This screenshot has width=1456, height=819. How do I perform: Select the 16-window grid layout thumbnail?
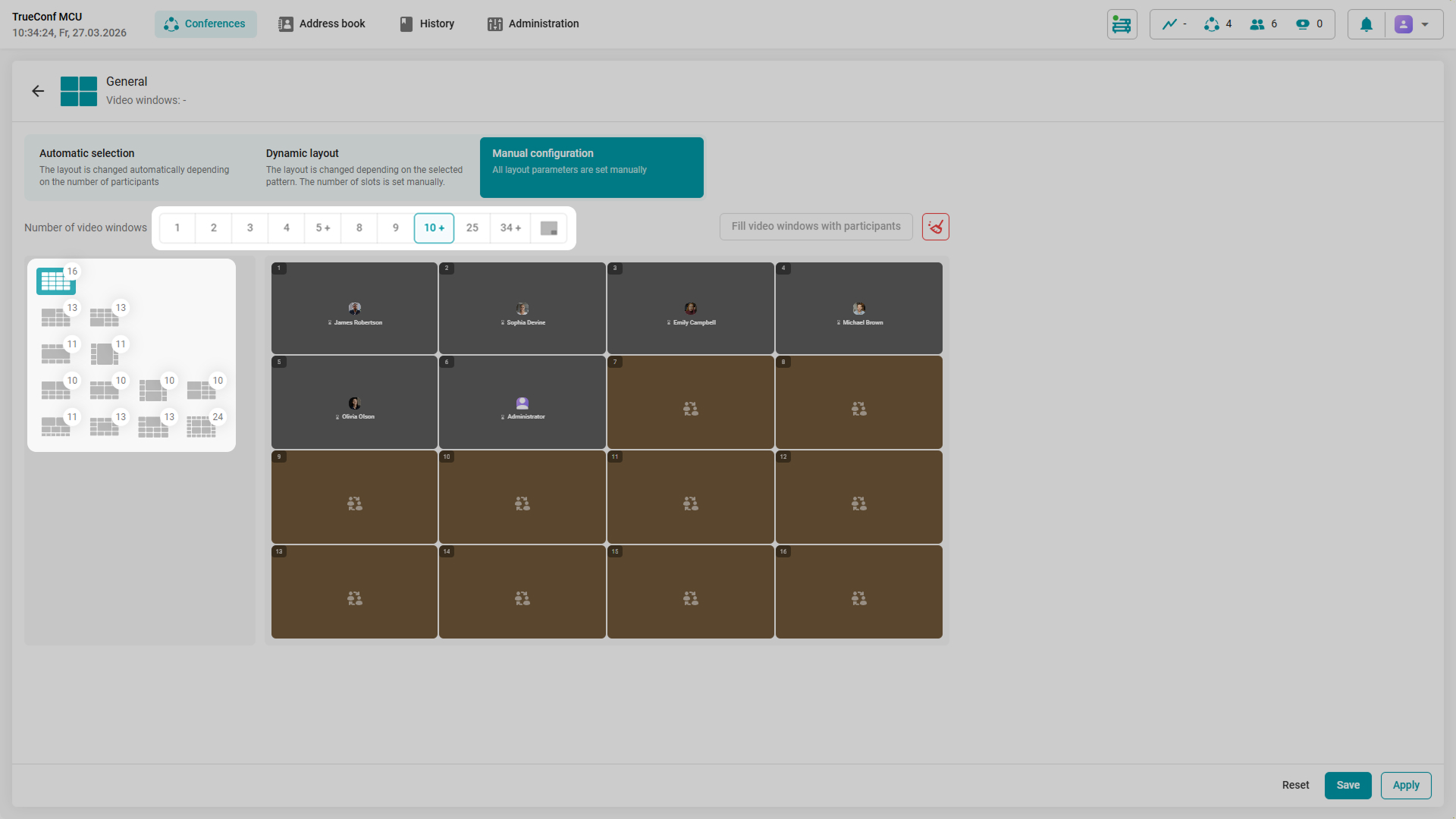[55, 281]
